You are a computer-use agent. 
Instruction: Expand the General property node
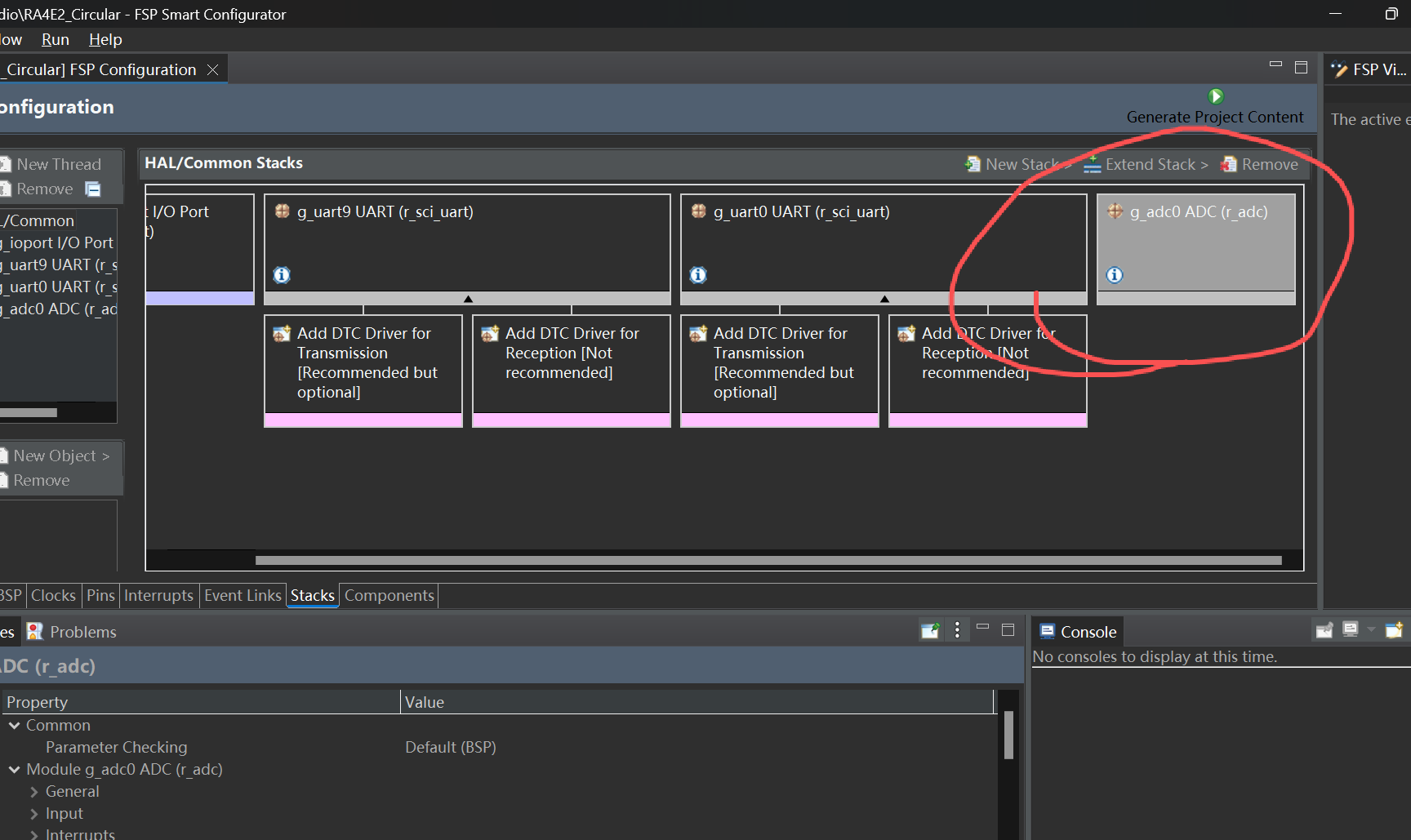click(33, 791)
